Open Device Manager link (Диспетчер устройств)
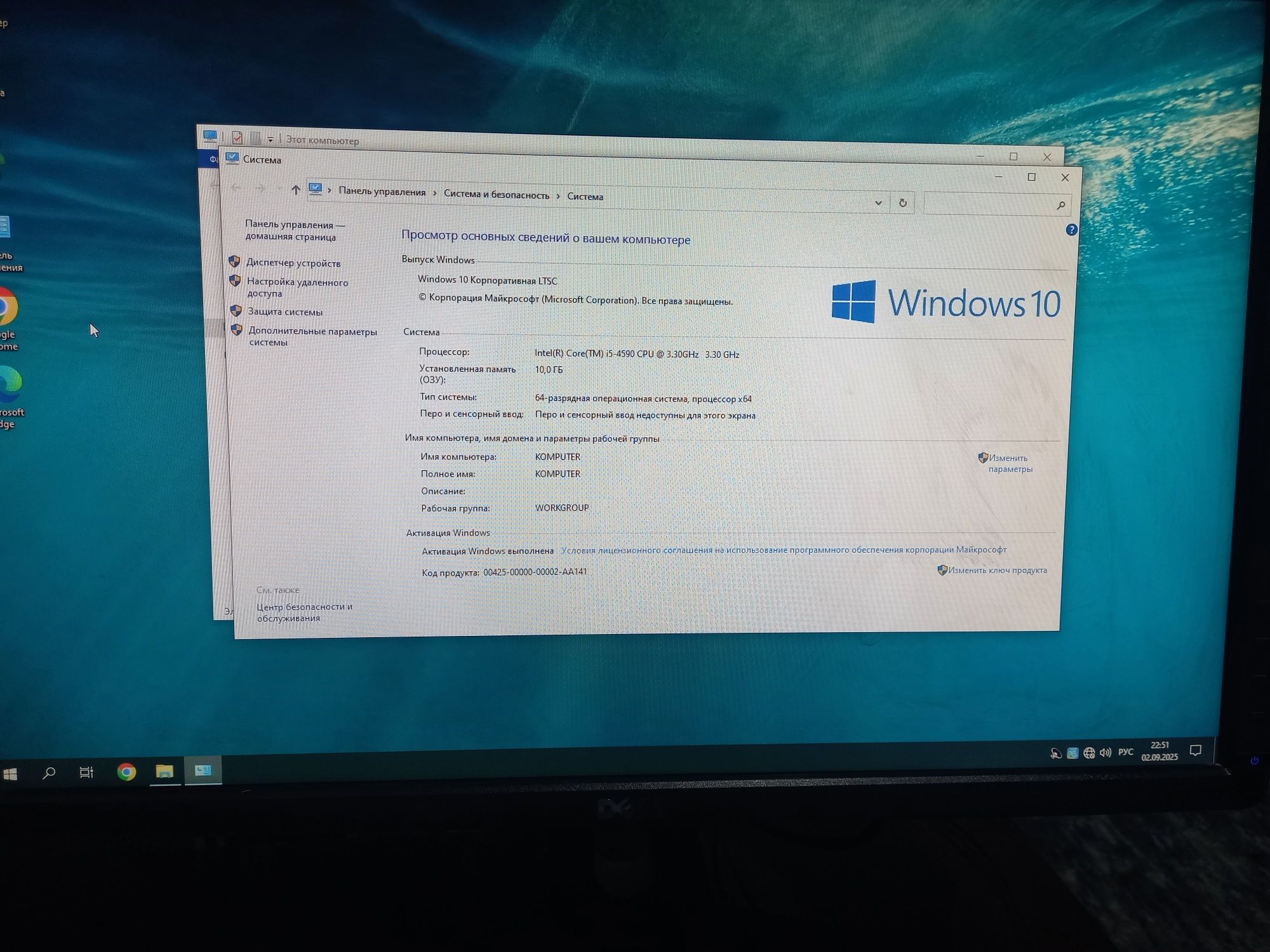The width and height of the screenshot is (1270, 952). click(293, 263)
